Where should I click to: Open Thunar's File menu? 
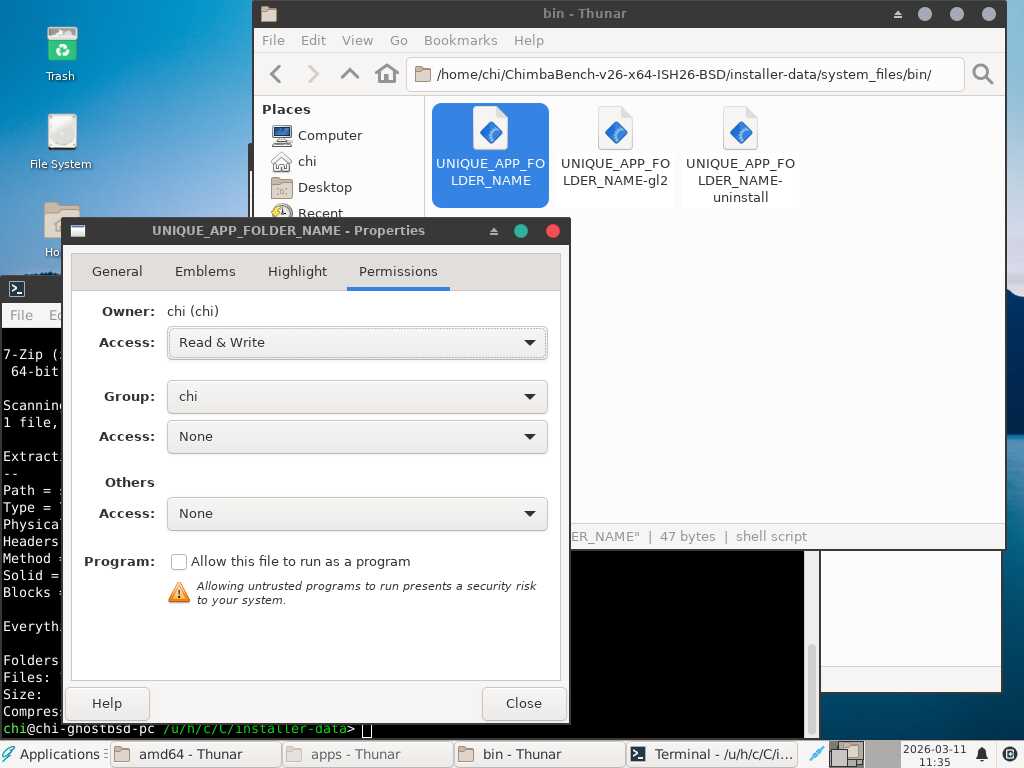pyautogui.click(x=273, y=40)
